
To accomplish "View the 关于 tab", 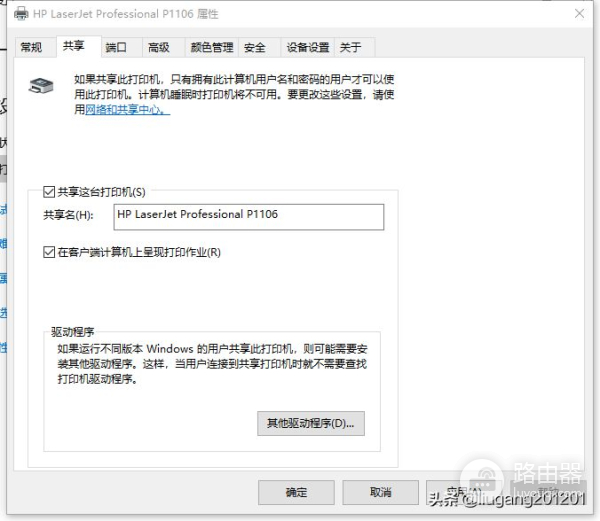I will 354,48.
